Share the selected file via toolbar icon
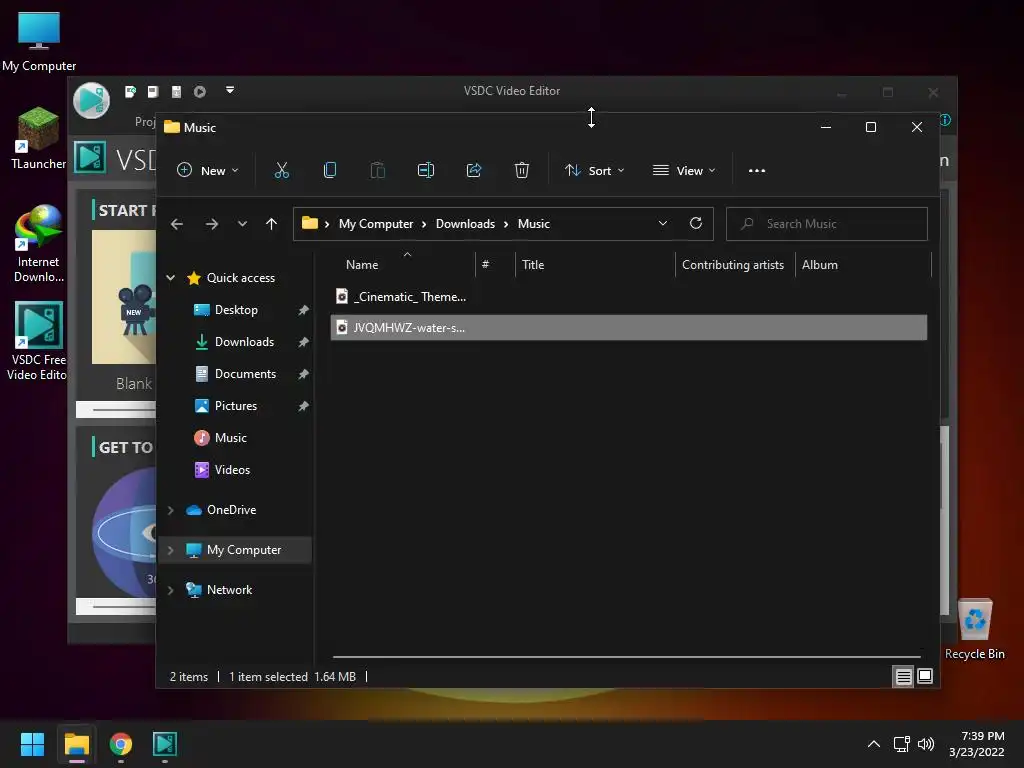Image resolution: width=1024 pixels, height=768 pixels. pyautogui.click(x=474, y=170)
